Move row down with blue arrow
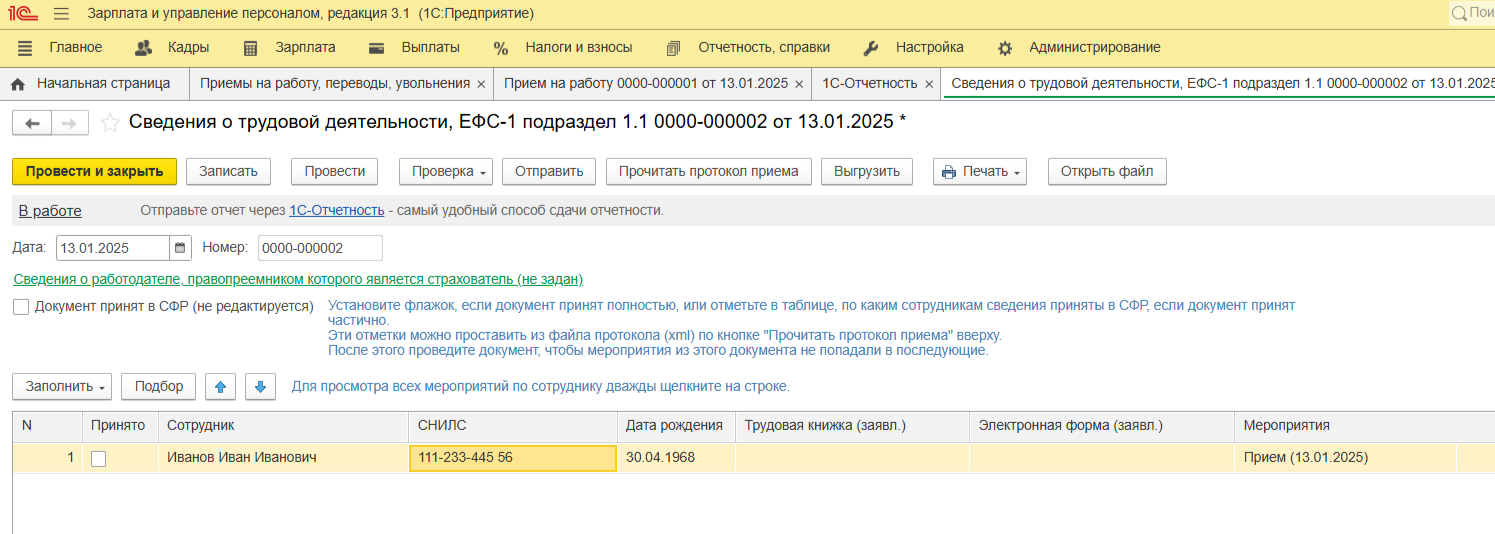 (259, 387)
